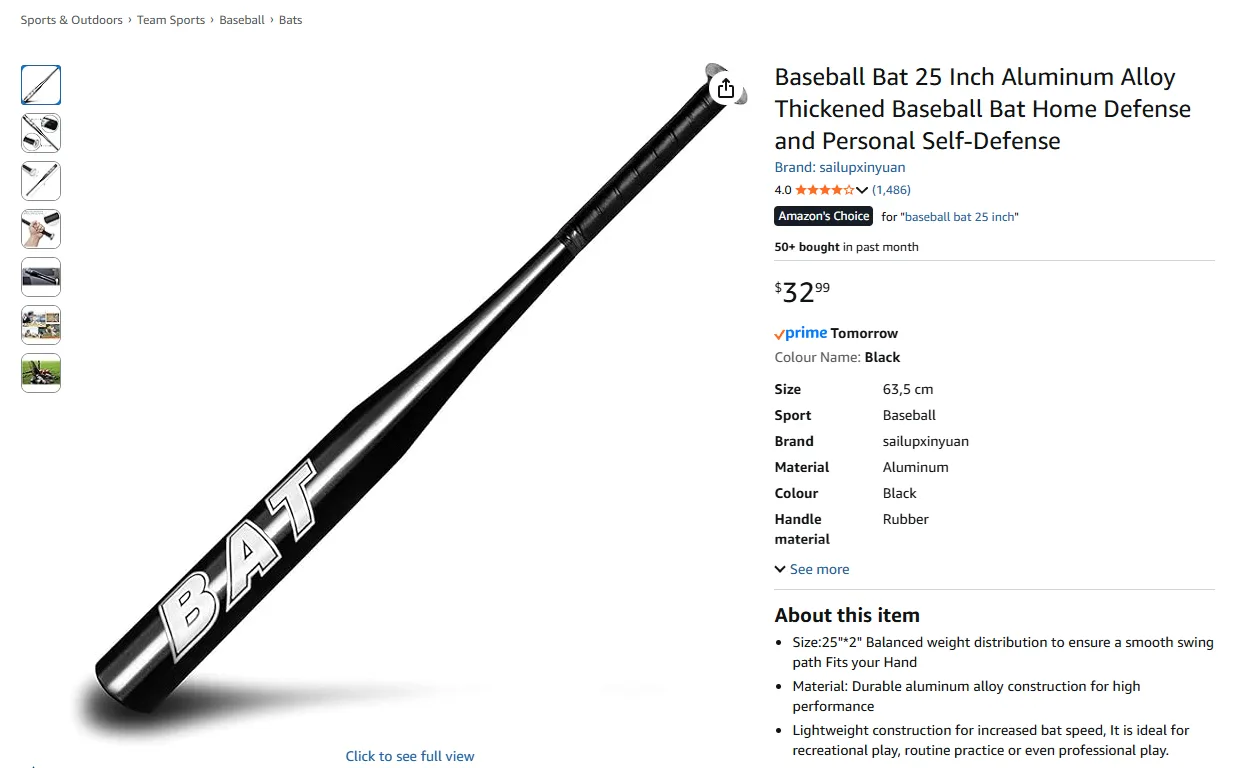This screenshot has width=1235, height=768.
Task: Expand the See more product details section
Action: pos(812,568)
